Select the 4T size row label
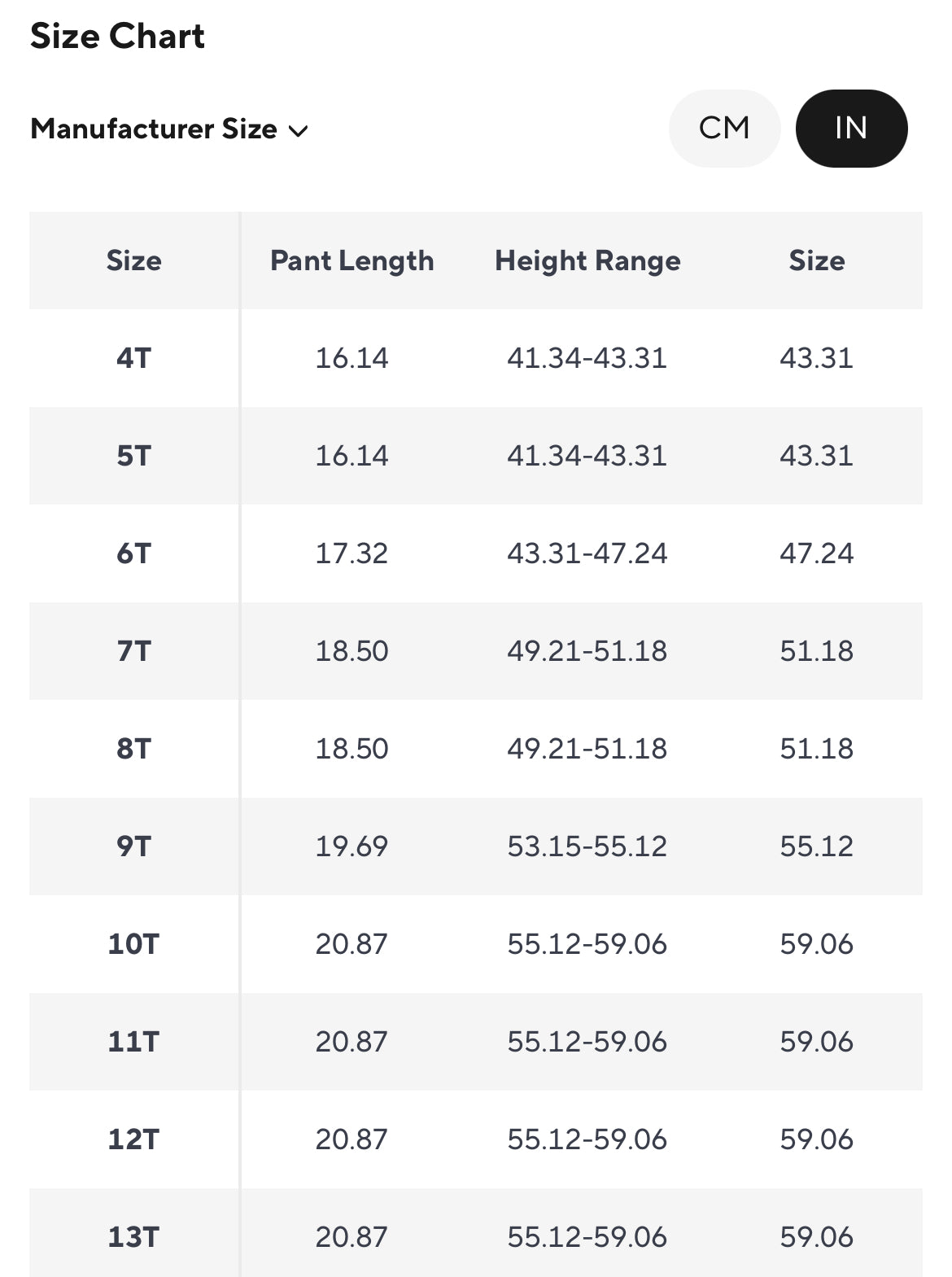Screen dimensions: 952x1277 133,358
